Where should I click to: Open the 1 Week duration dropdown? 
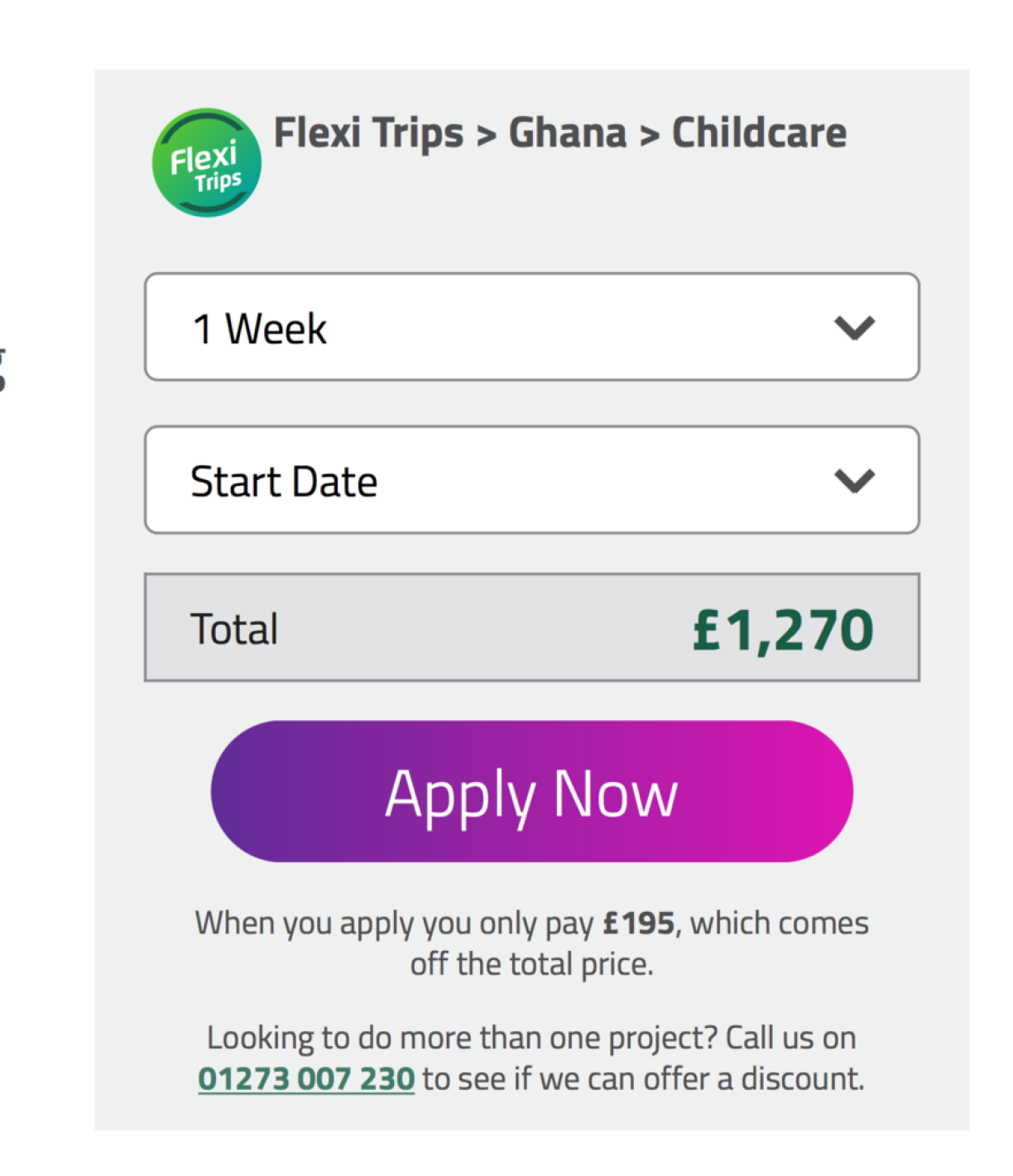(497, 327)
